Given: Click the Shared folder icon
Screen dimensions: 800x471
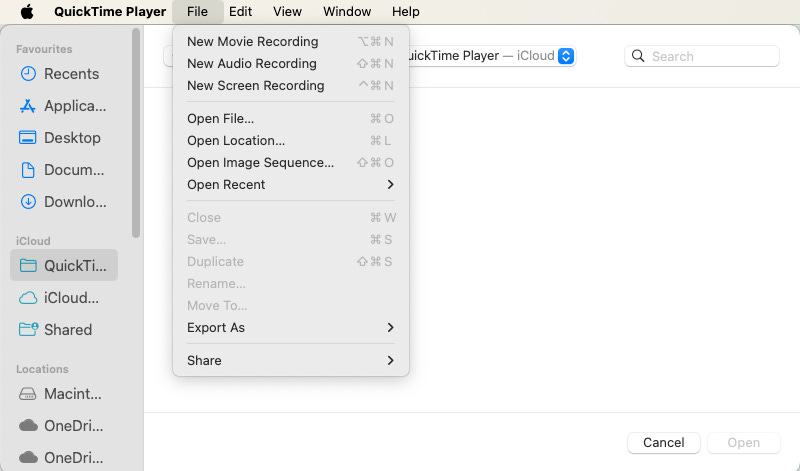Looking at the screenshot, I should coord(28,330).
